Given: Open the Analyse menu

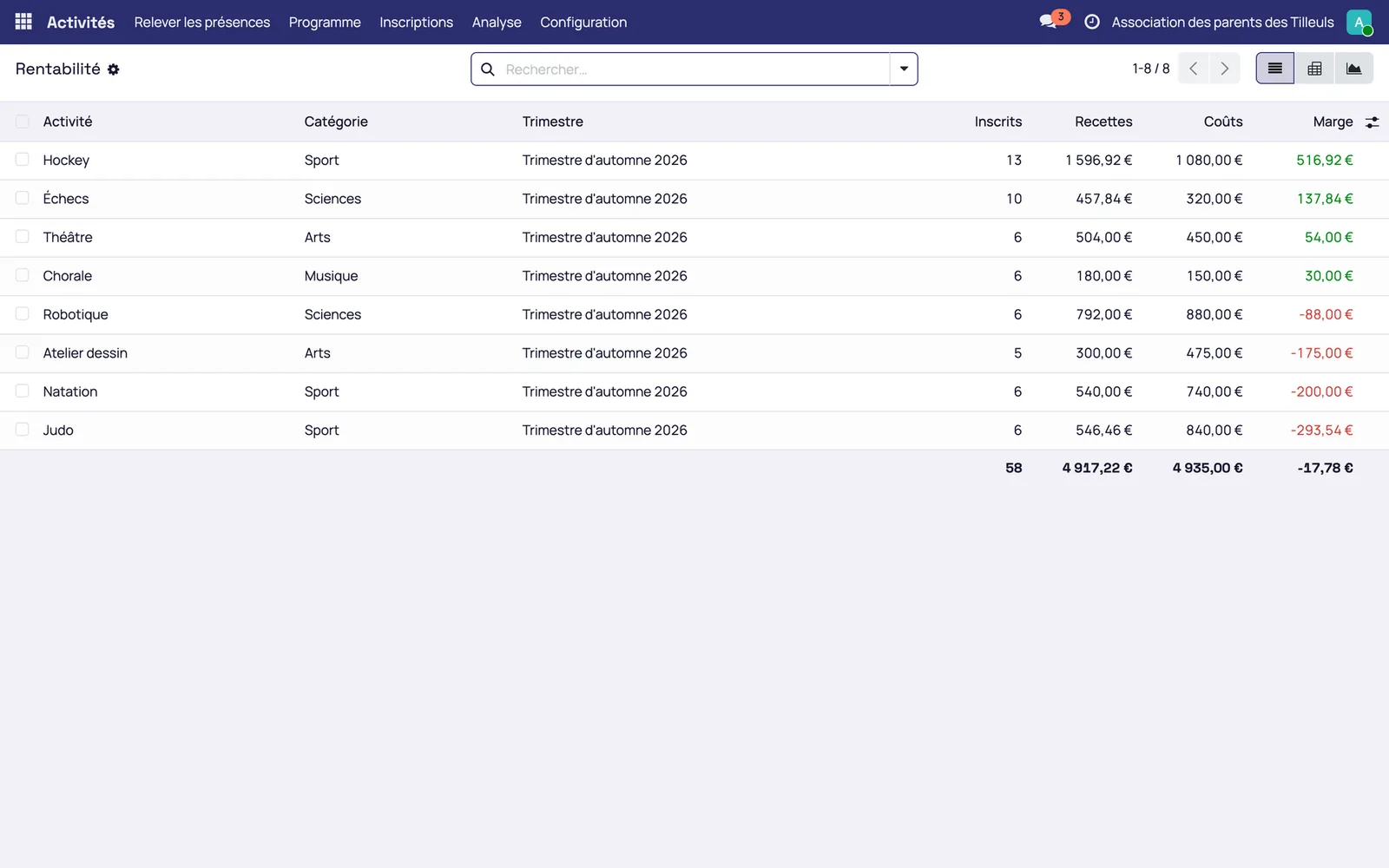Looking at the screenshot, I should (497, 22).
